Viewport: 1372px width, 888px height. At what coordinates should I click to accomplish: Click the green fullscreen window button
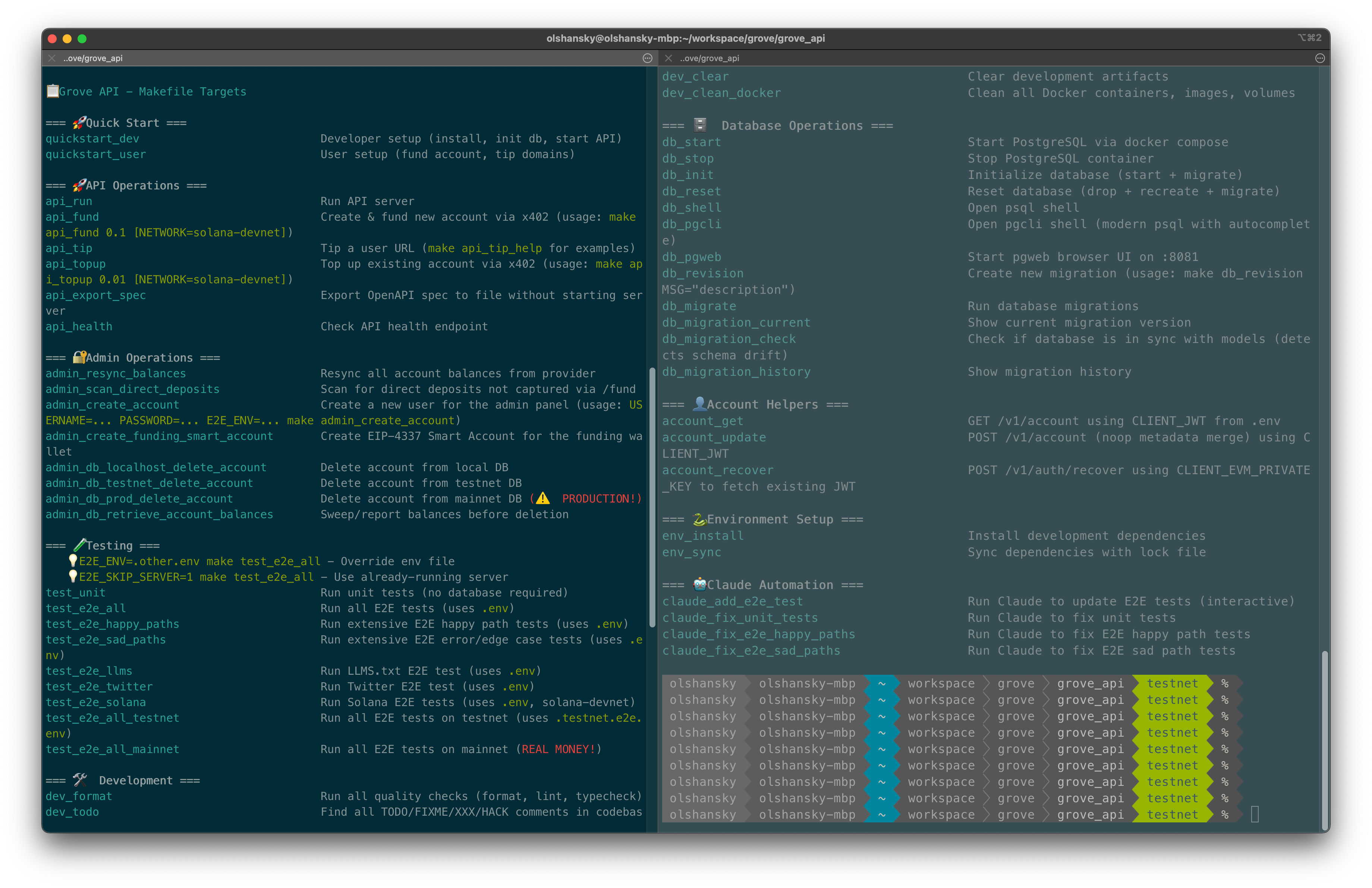click(x=82, y=39)
